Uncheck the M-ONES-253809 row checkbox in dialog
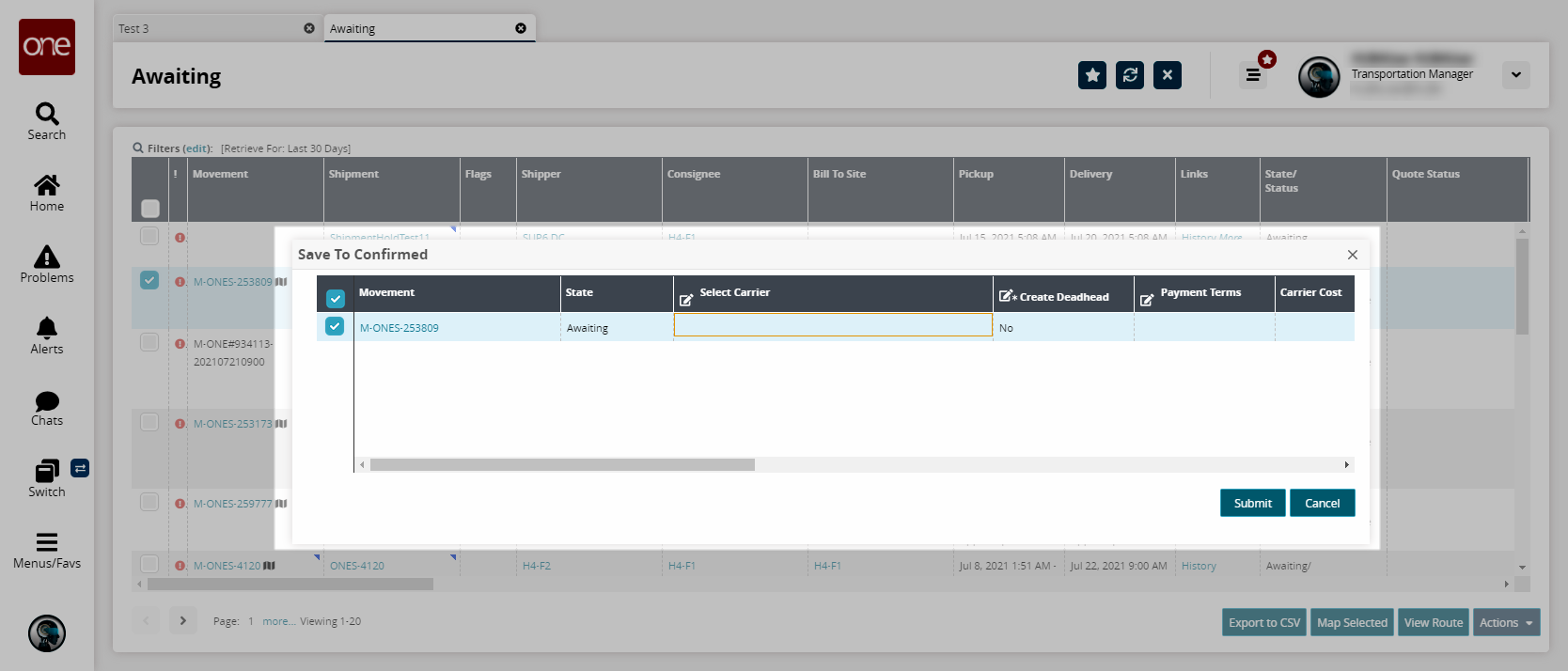 [x=335, y=326]
